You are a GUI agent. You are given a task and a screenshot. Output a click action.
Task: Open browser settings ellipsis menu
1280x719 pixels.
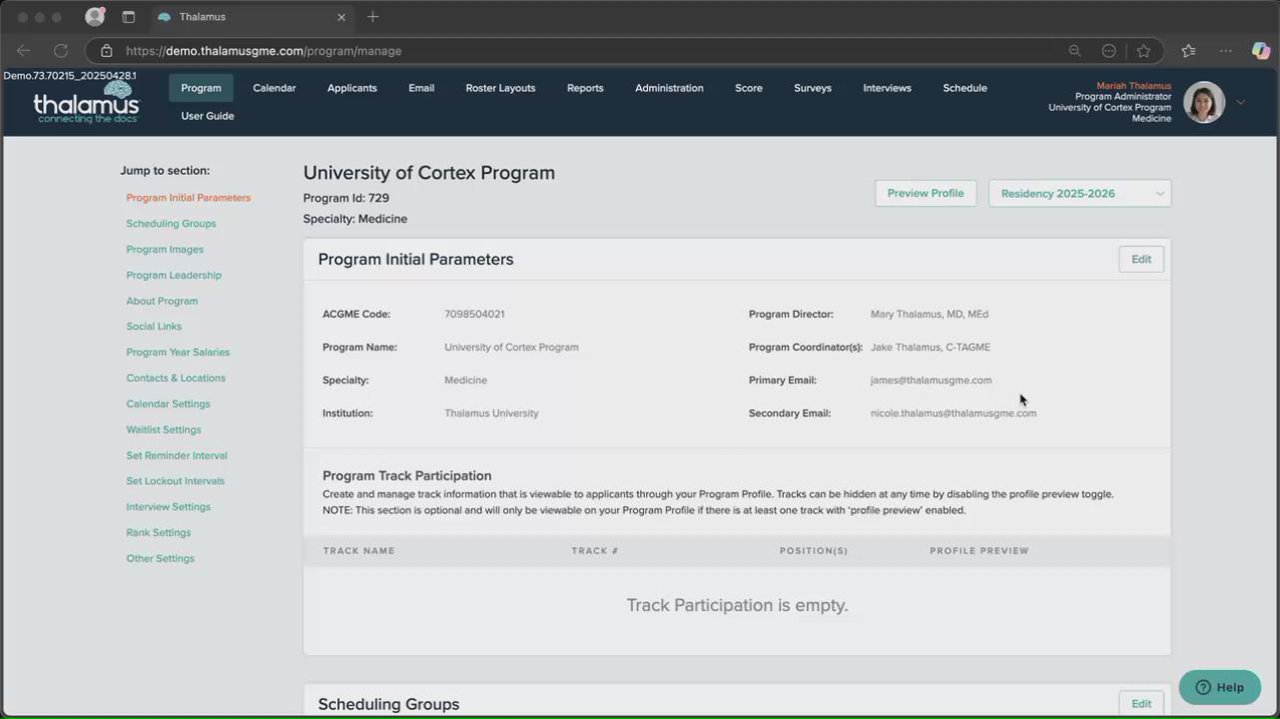1226,51
